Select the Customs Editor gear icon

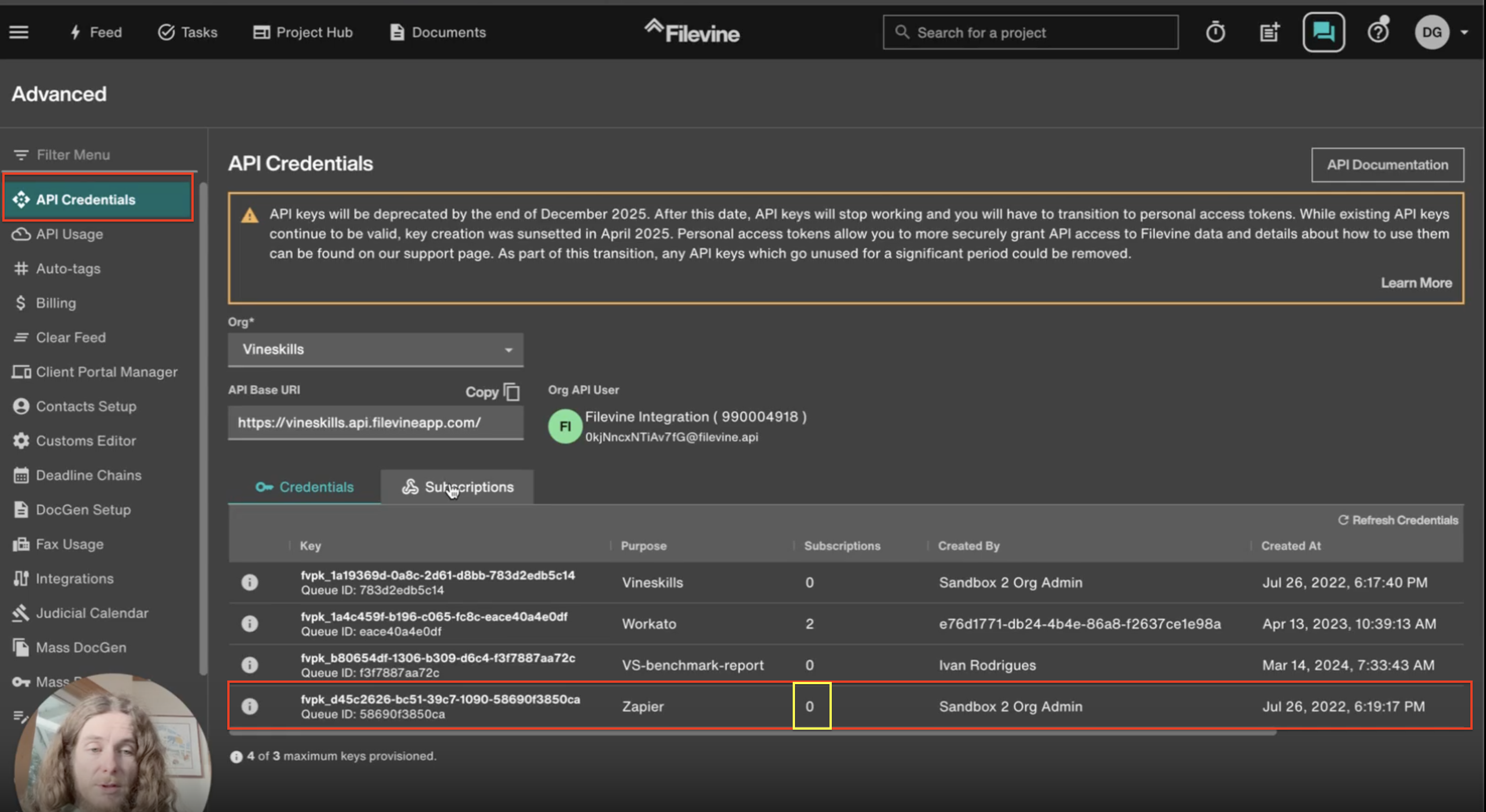pos(21,440)
